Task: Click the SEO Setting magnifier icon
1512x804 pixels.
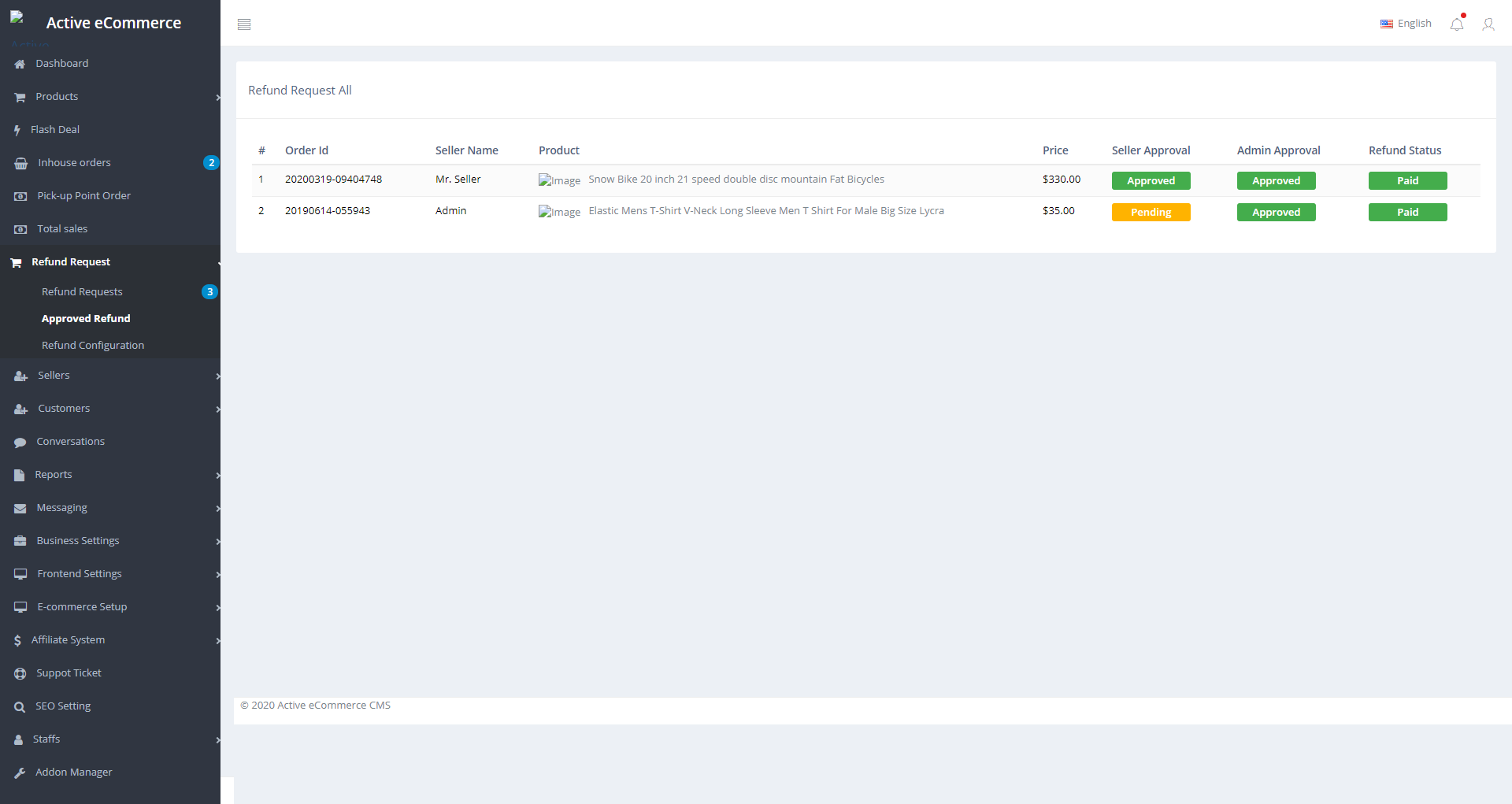Action: coord(20,707)
